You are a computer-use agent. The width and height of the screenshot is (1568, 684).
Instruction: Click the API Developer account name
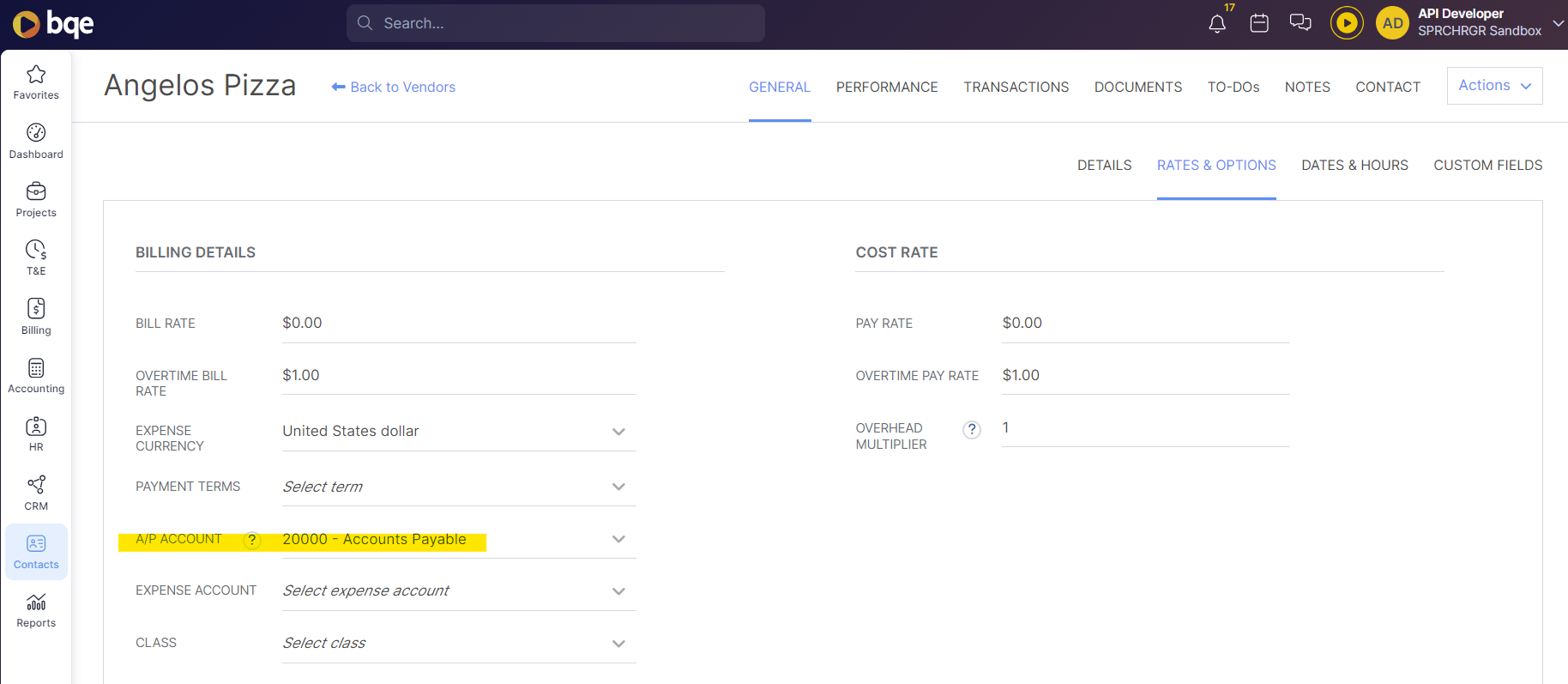pos(1461,14)
